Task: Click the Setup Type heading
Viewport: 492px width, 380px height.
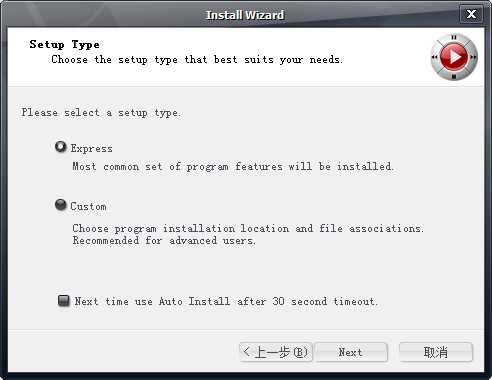Action: (64, 45)
